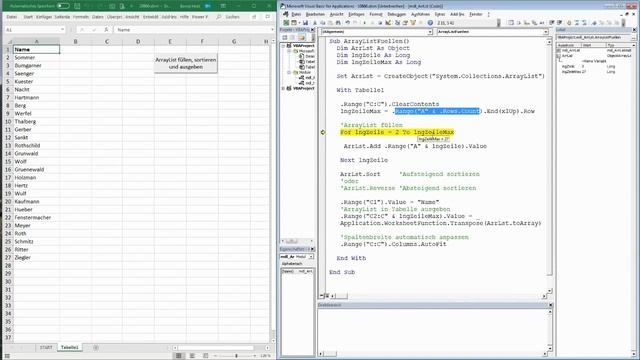The height and width of the screenshot is (360, 640).
Task: Select the Alphabetisch tab in Eigenschaften panel
Action: [291, 264]
